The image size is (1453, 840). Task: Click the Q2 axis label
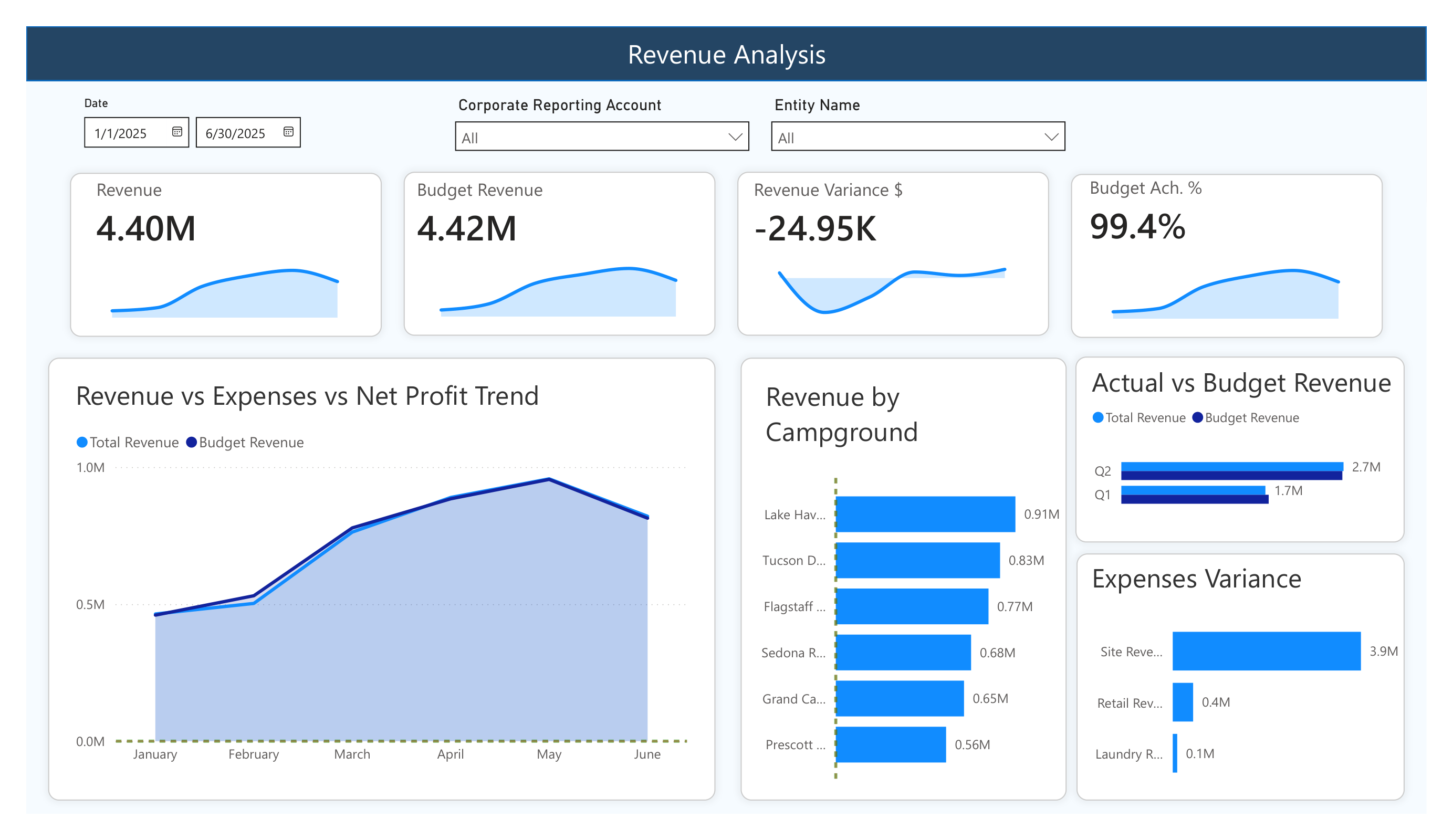(x=1102, y=471)
